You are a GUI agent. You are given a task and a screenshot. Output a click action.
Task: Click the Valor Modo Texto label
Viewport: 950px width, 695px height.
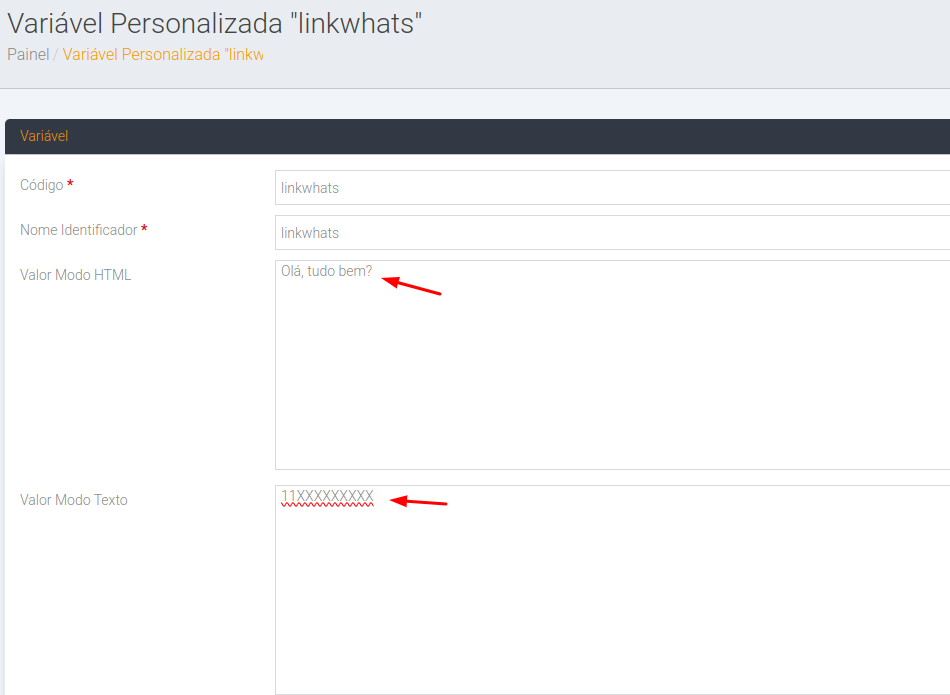click(x=74, y=500)
